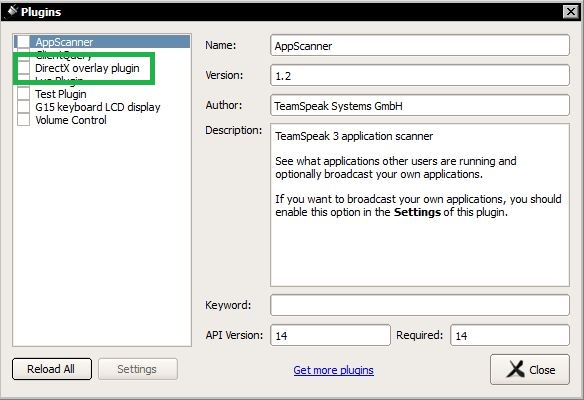Focus the empty Keyword field
The width and height of the screenshot is (584, 400).
pos(420,305)
